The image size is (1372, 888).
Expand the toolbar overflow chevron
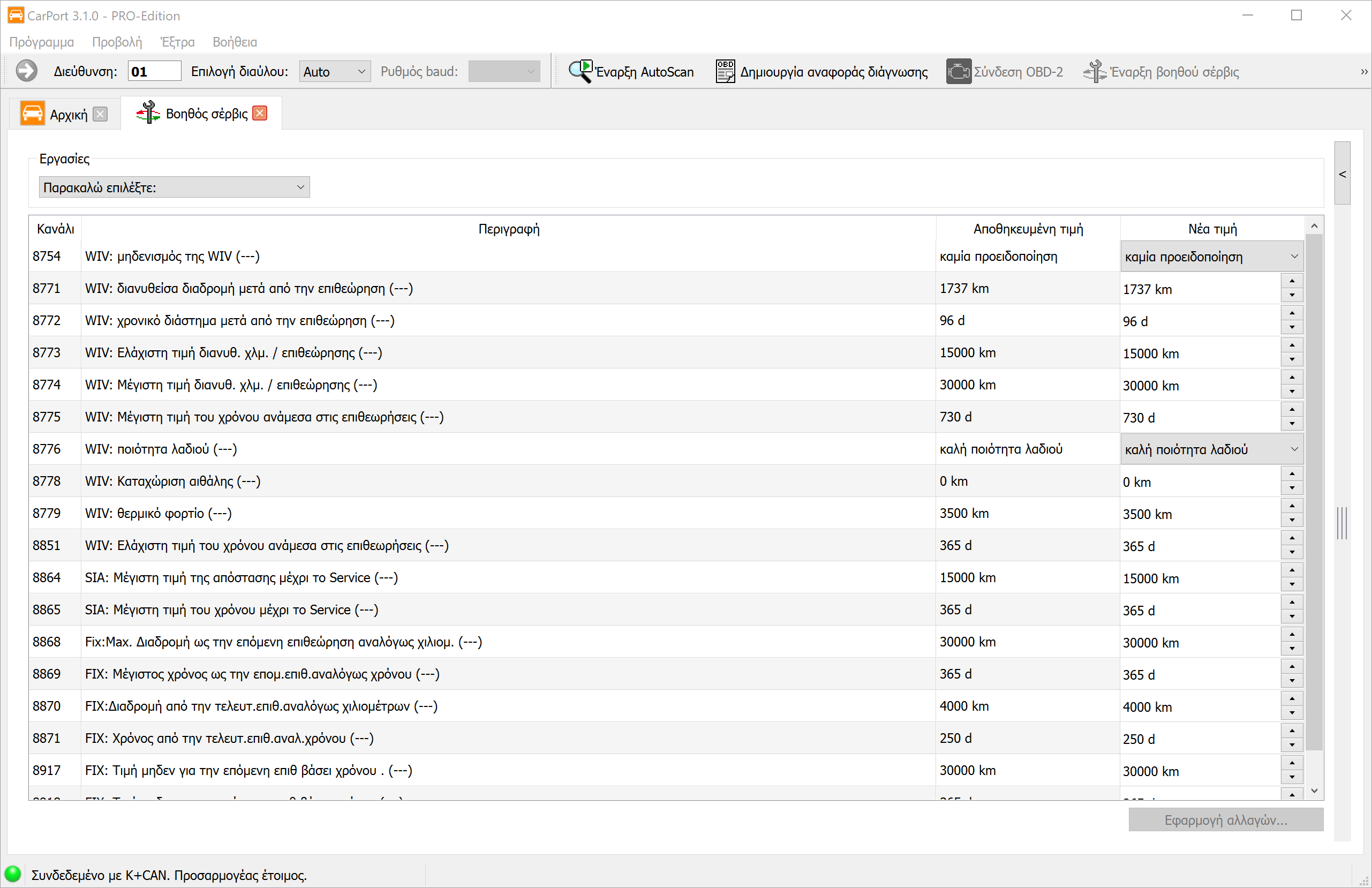coord(1363,72)
